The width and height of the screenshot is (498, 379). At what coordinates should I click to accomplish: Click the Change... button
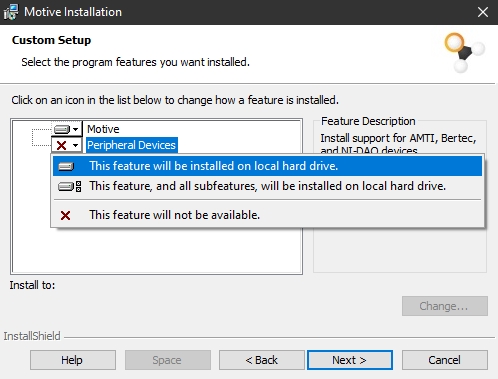[445, 306]
